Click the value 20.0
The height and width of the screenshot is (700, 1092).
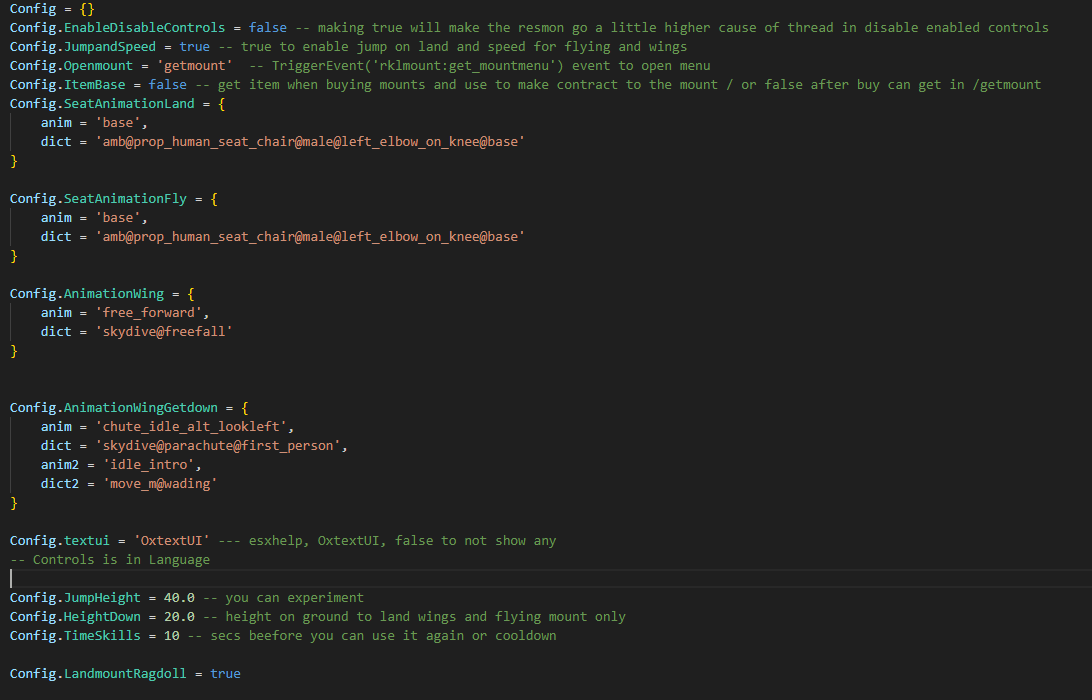pyautogui.click(x=179, y=616)
